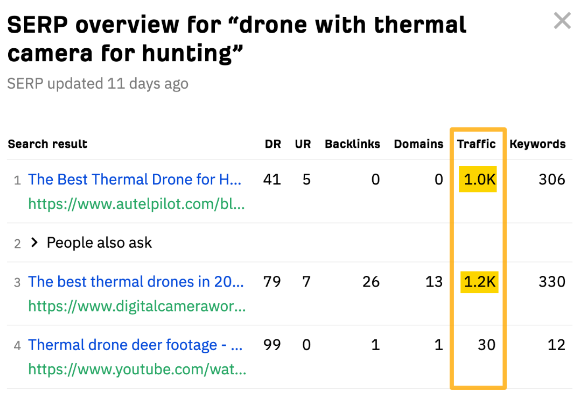Click the 306 keywords value
Image resolution: width=588 pixels, height=395 pixels.
coord(552,179)
